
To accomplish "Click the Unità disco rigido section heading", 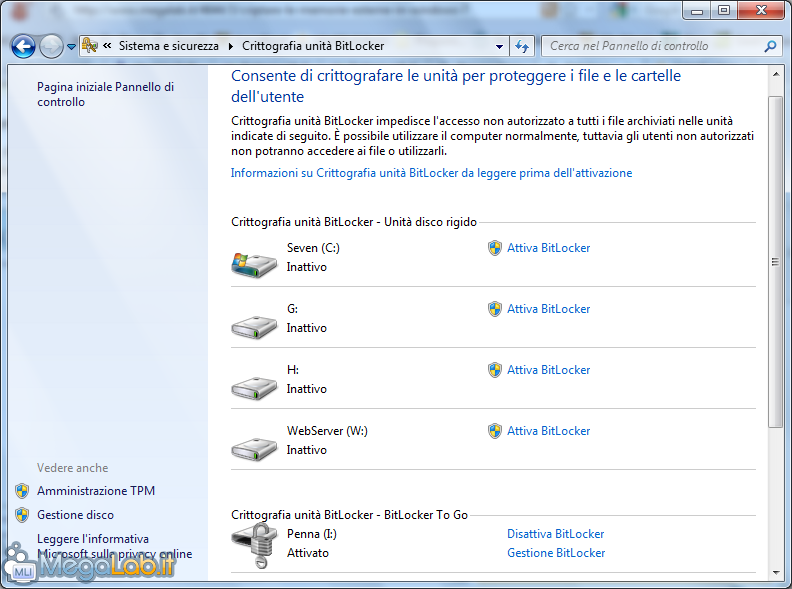I will click(354, 222).
